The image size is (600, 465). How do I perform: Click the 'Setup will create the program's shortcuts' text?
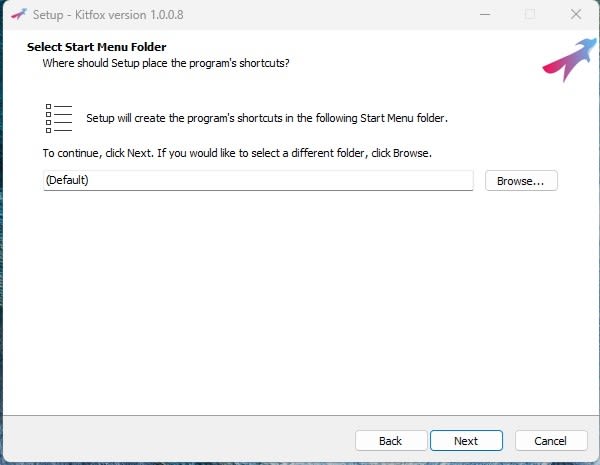267,118
